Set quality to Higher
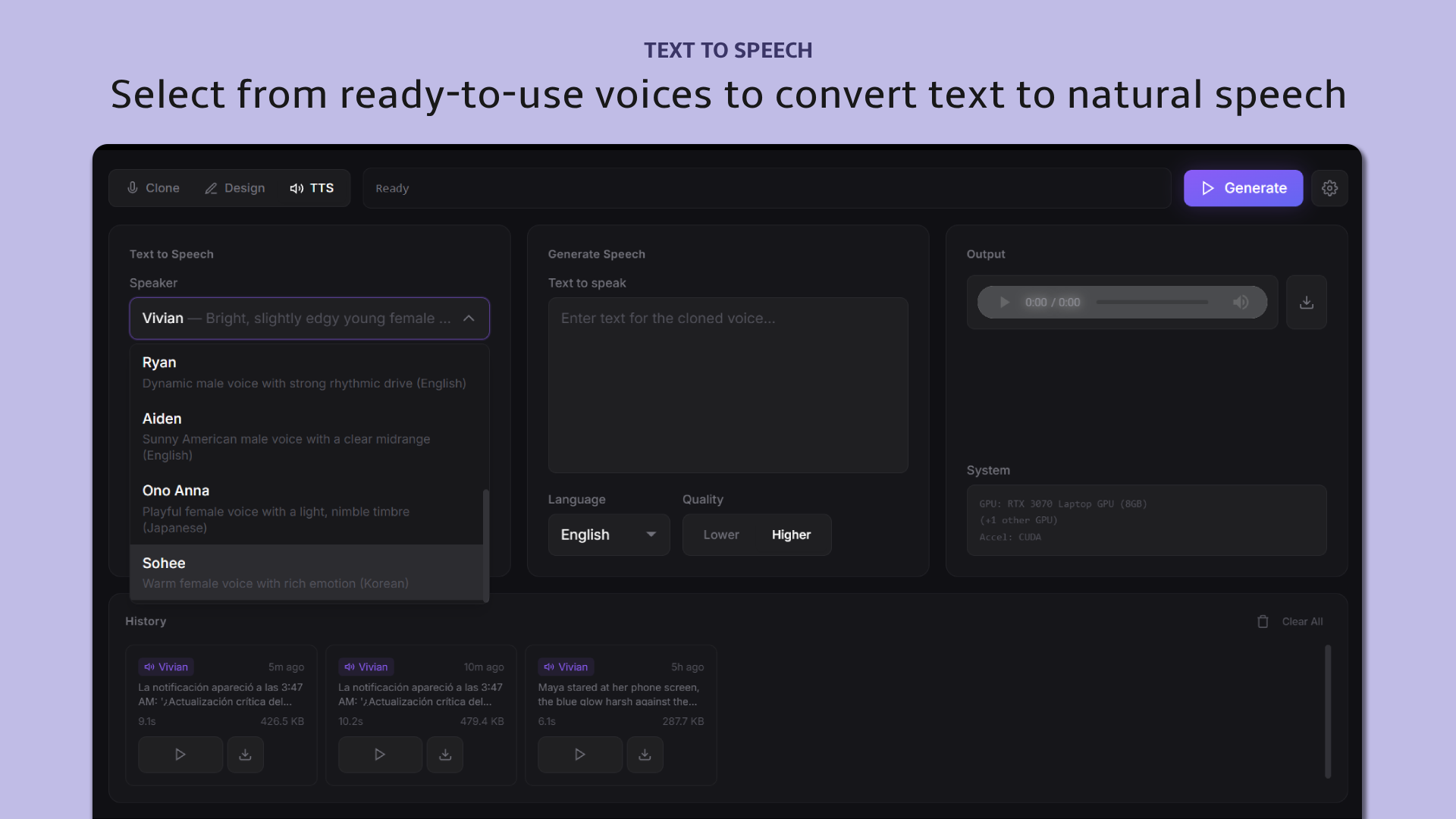Viewport: 1456px width, 819px height. tap(791, 535)
